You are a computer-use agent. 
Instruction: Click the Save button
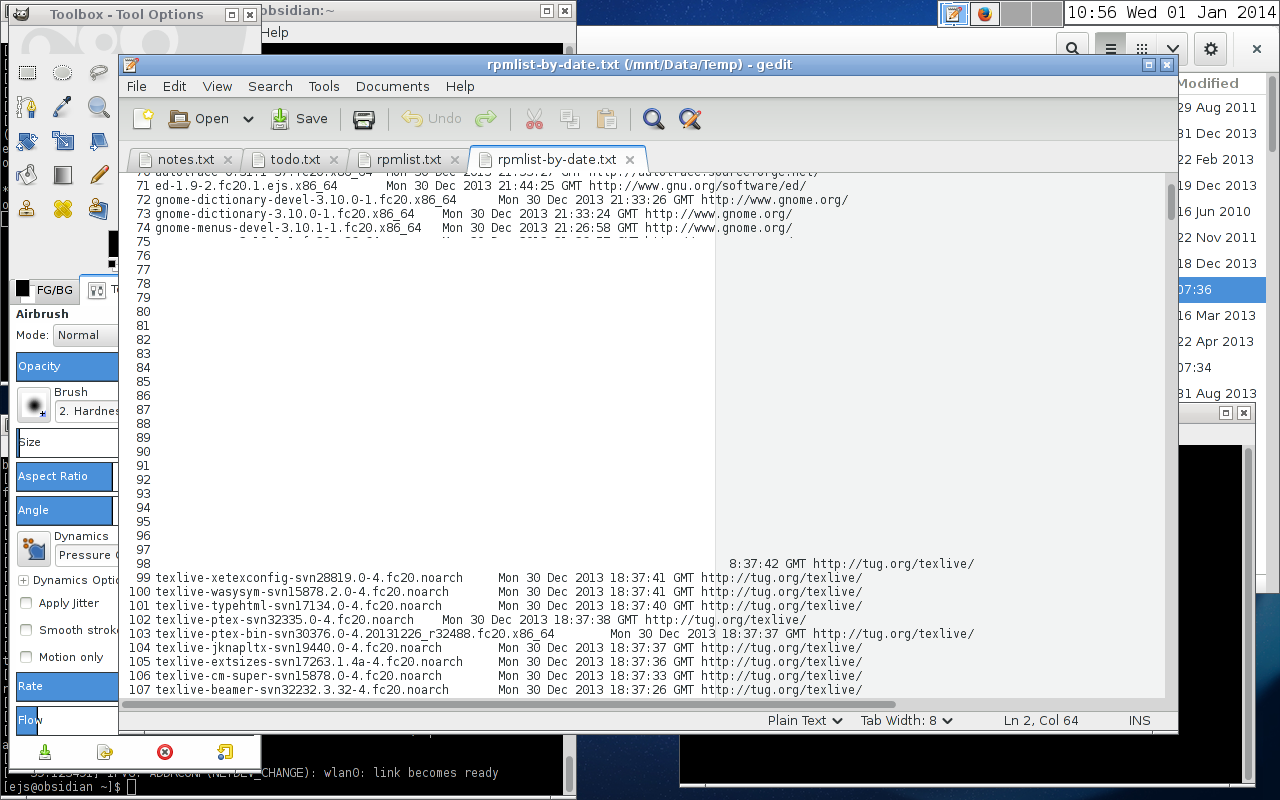(x=300, y=119)
